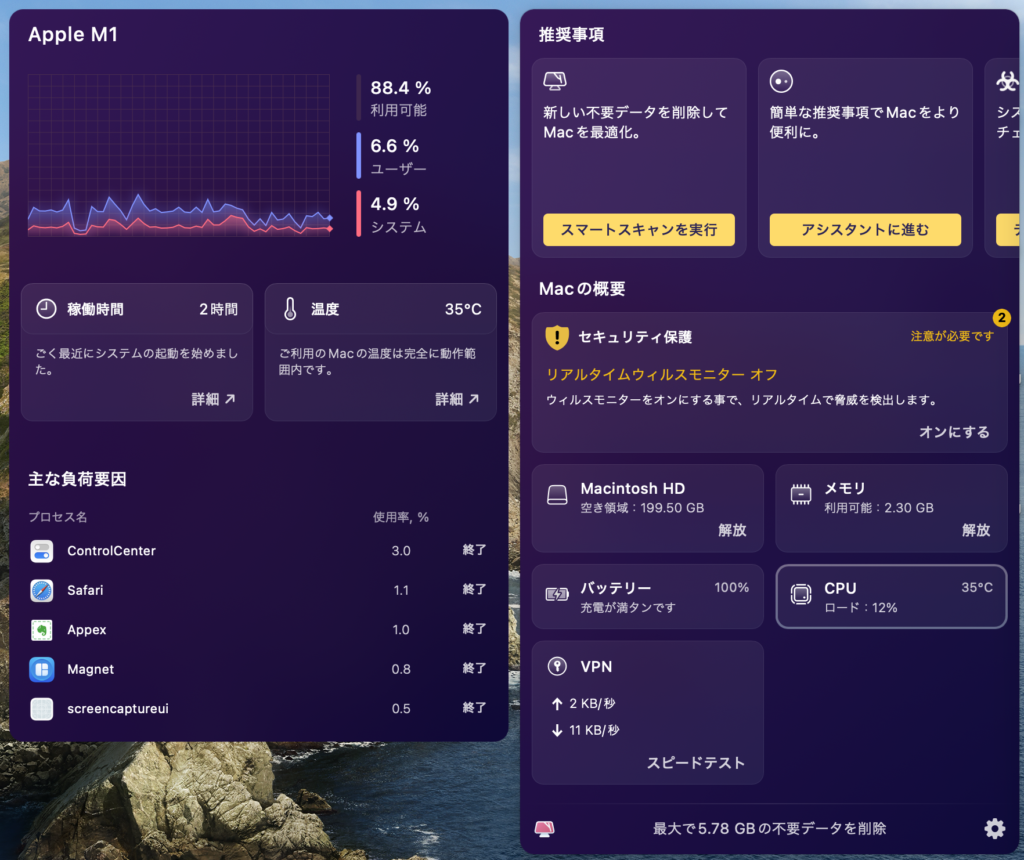This screenshot has width=1024, height=860.
Task: Click the 注意が必要です status label
Action: point(952,336)
